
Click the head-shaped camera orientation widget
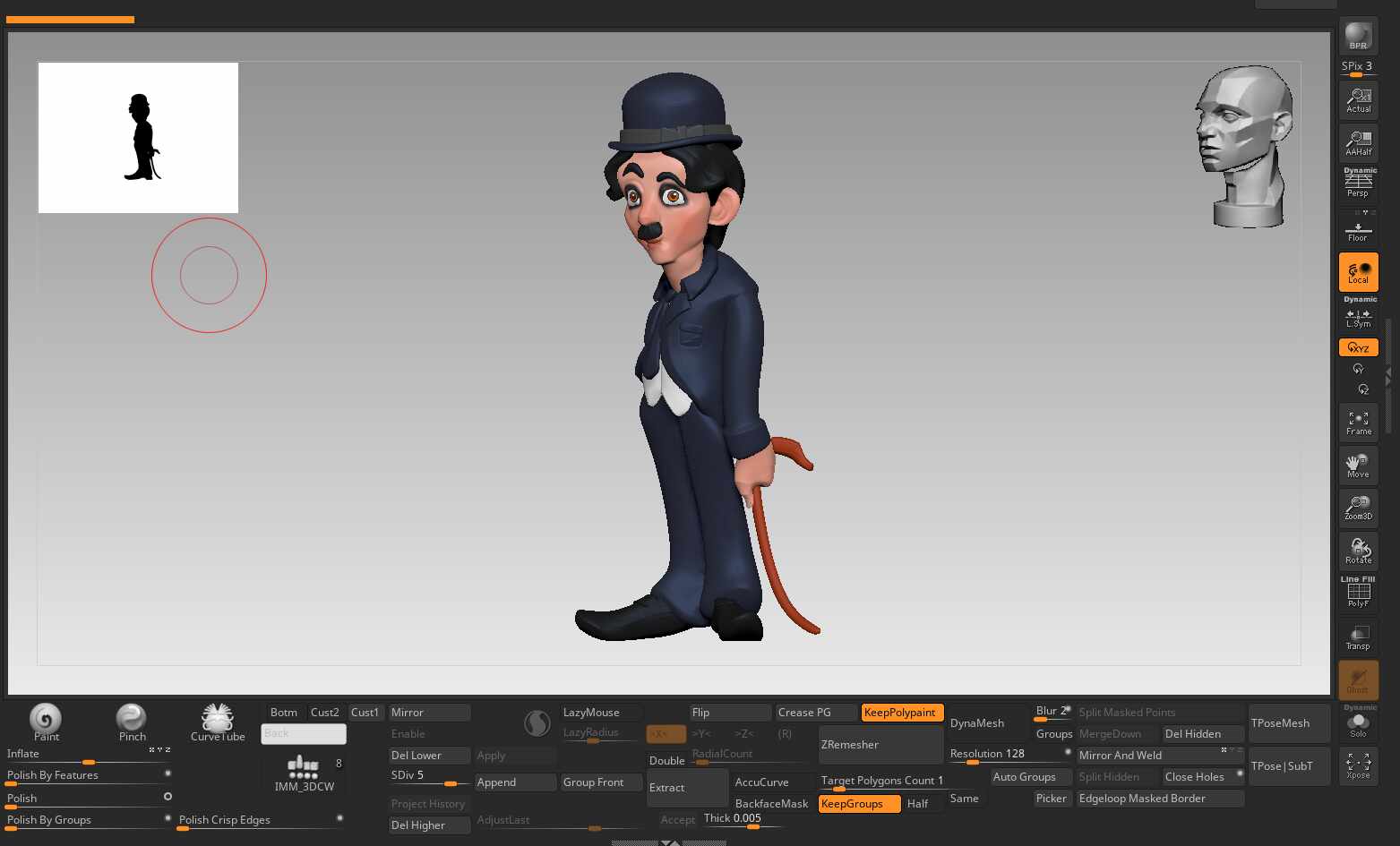(x=1245, y=146)
